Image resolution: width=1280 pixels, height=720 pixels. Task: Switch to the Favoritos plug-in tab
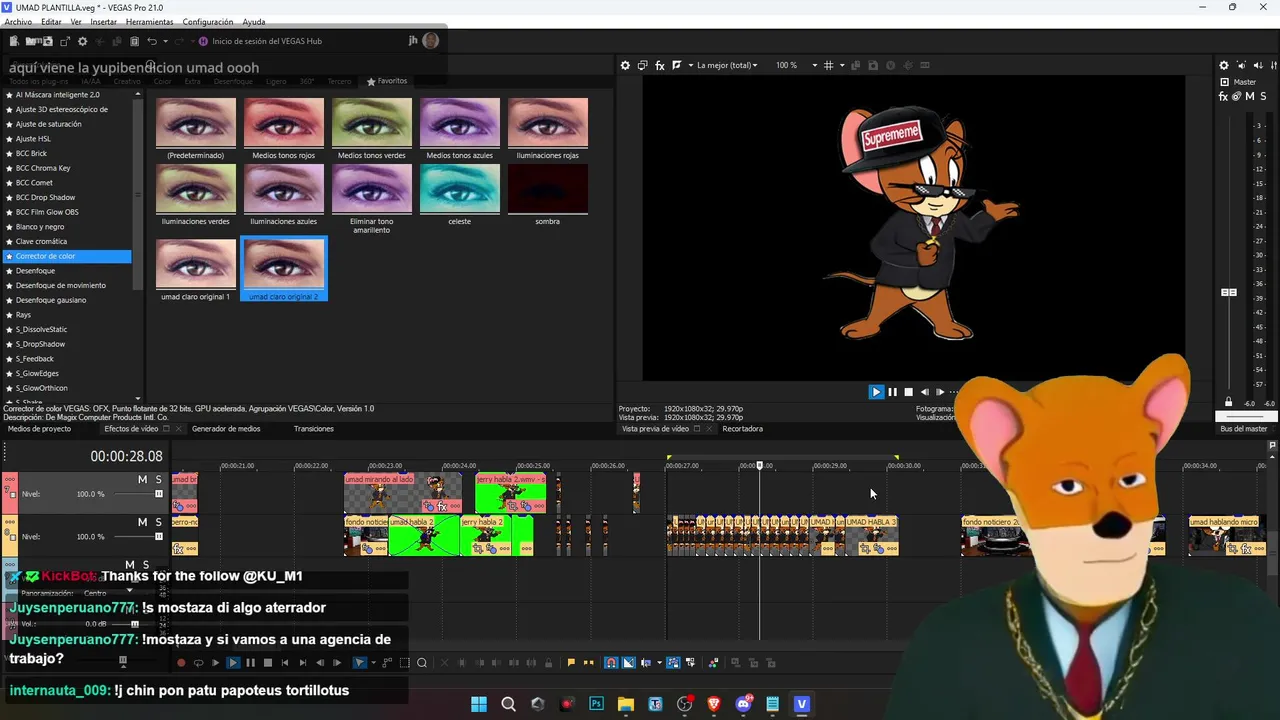(x=387, y=81)
